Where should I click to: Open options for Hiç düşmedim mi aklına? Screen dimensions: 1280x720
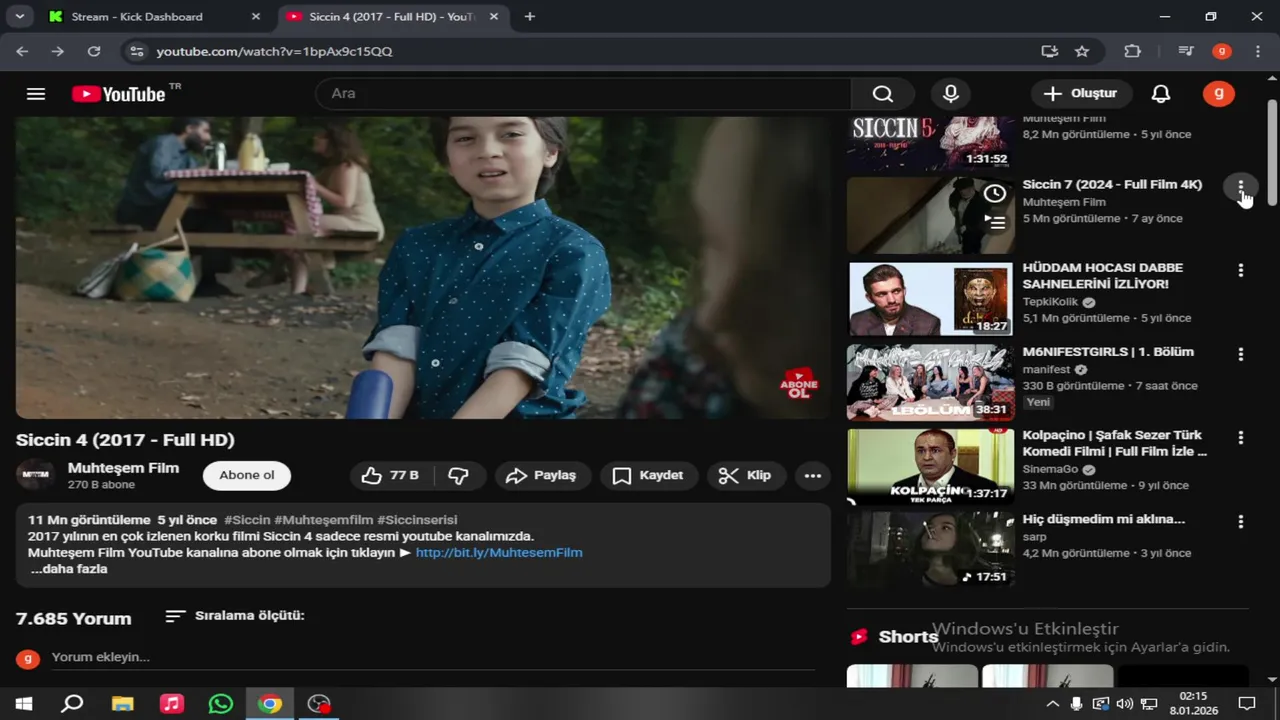point(1240,521)
